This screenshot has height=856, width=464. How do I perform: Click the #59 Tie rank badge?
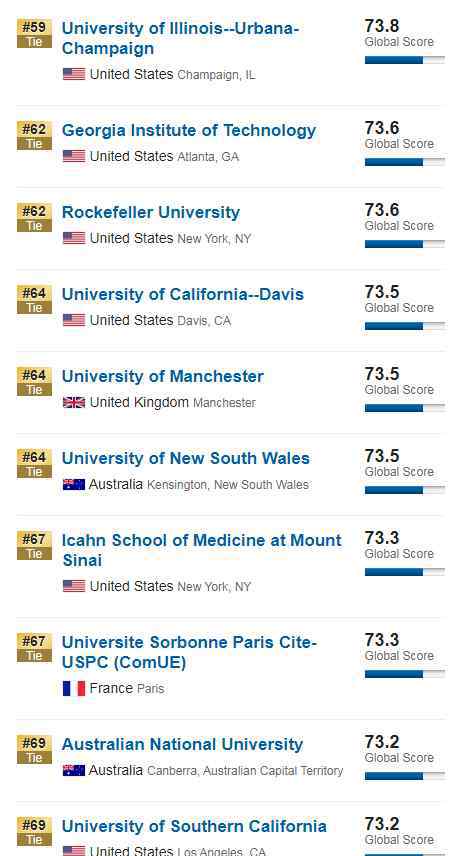click(x=34, y=33)
